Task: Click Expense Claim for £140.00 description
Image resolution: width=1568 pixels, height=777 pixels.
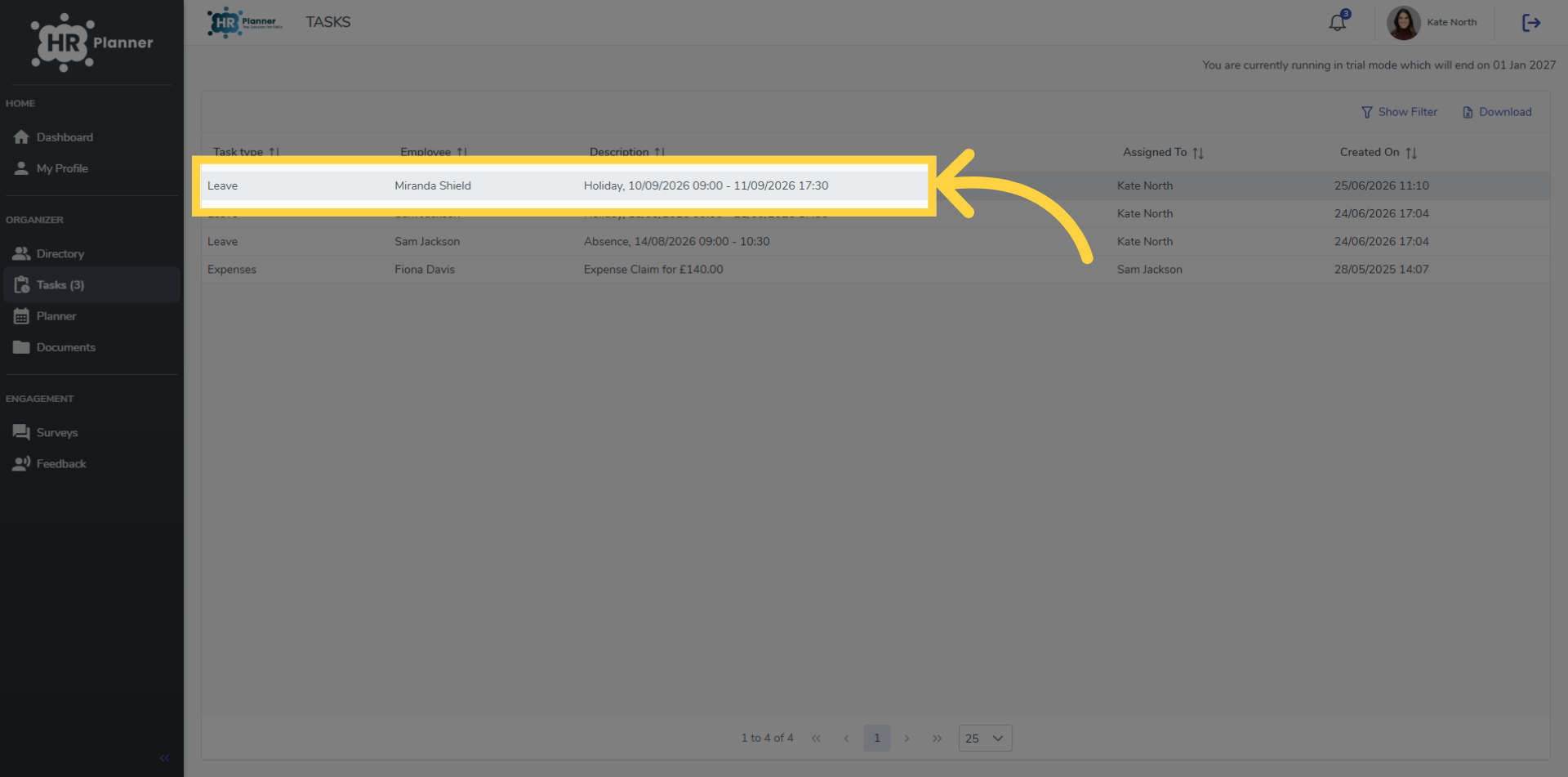Action: coord(653,269)
